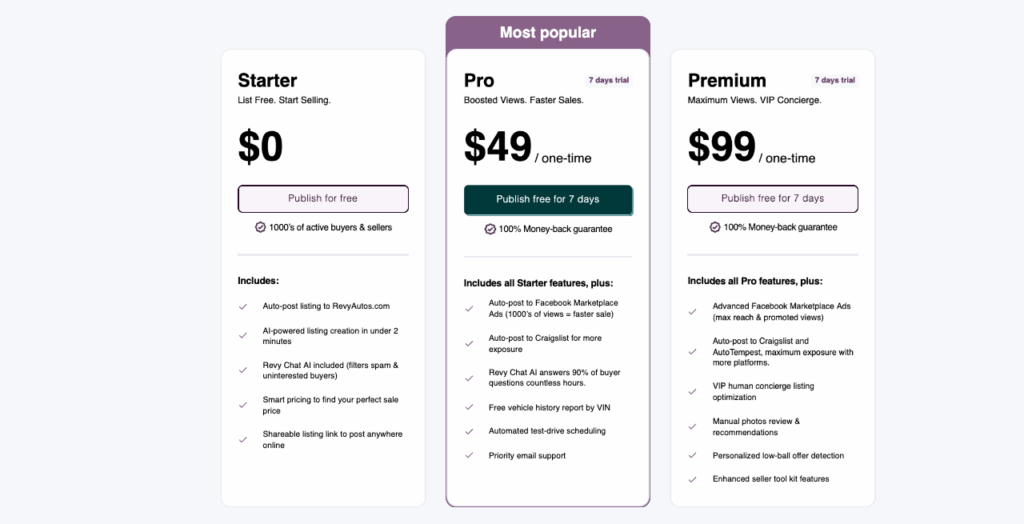Click checkmark beside "Free vehicle history report"
Viewport: 1024px width, 524px height.
468,407
